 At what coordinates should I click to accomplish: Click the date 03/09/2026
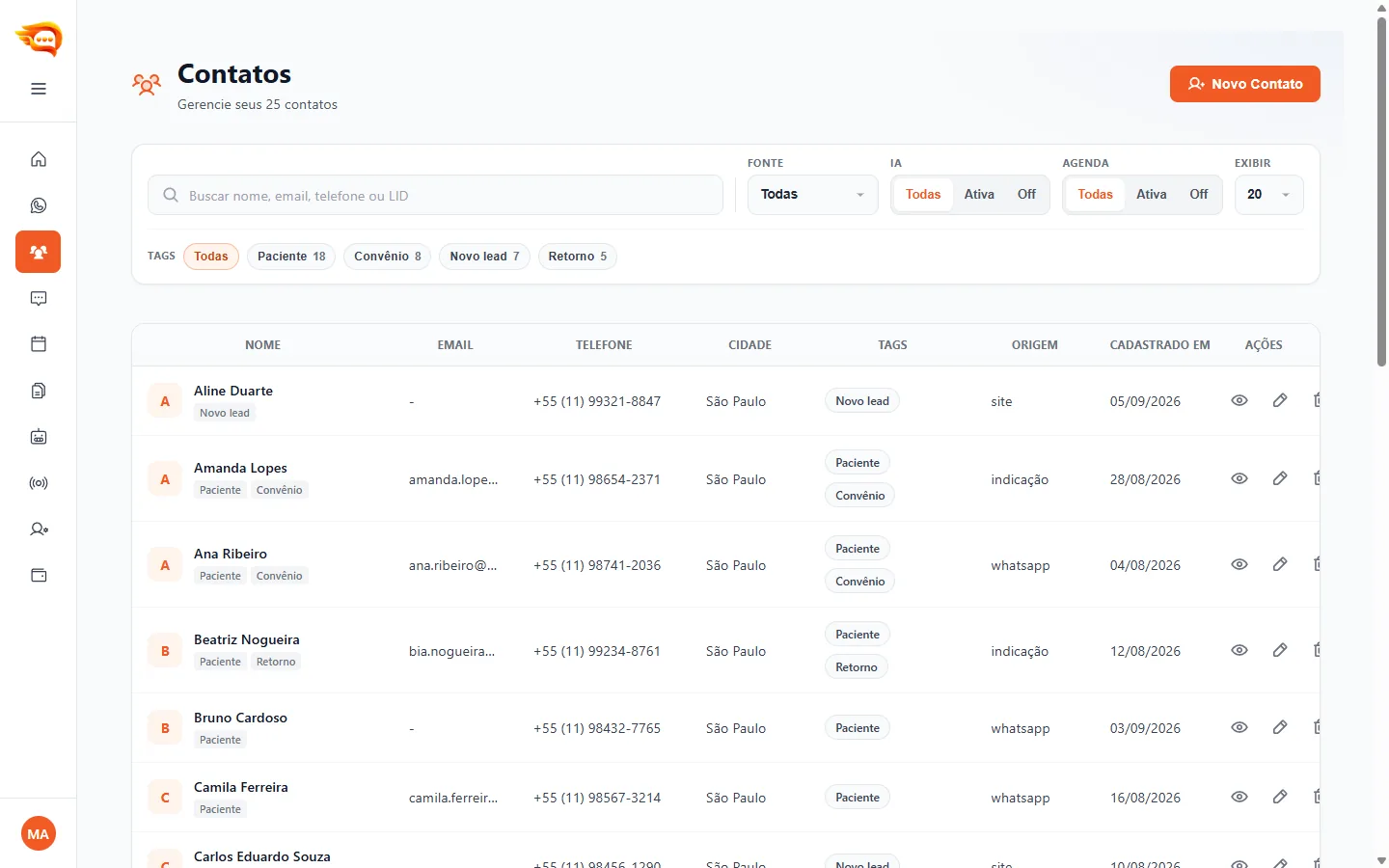click(x=1145, y=728)
